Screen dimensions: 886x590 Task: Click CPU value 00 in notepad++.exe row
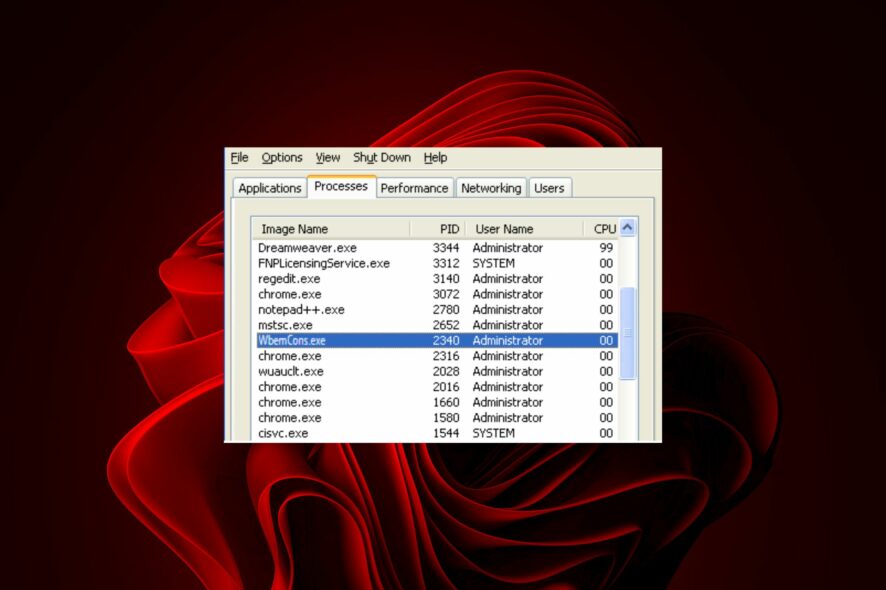tap(606, 310)
